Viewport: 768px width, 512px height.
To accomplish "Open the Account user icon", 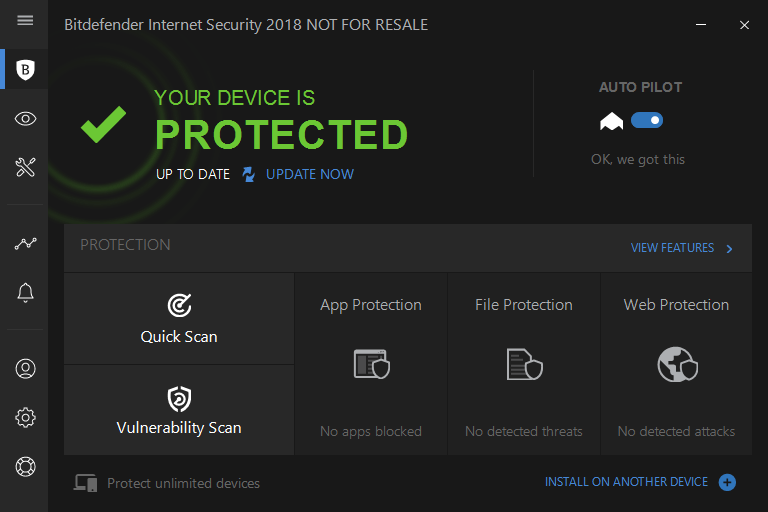I will 26,368.
